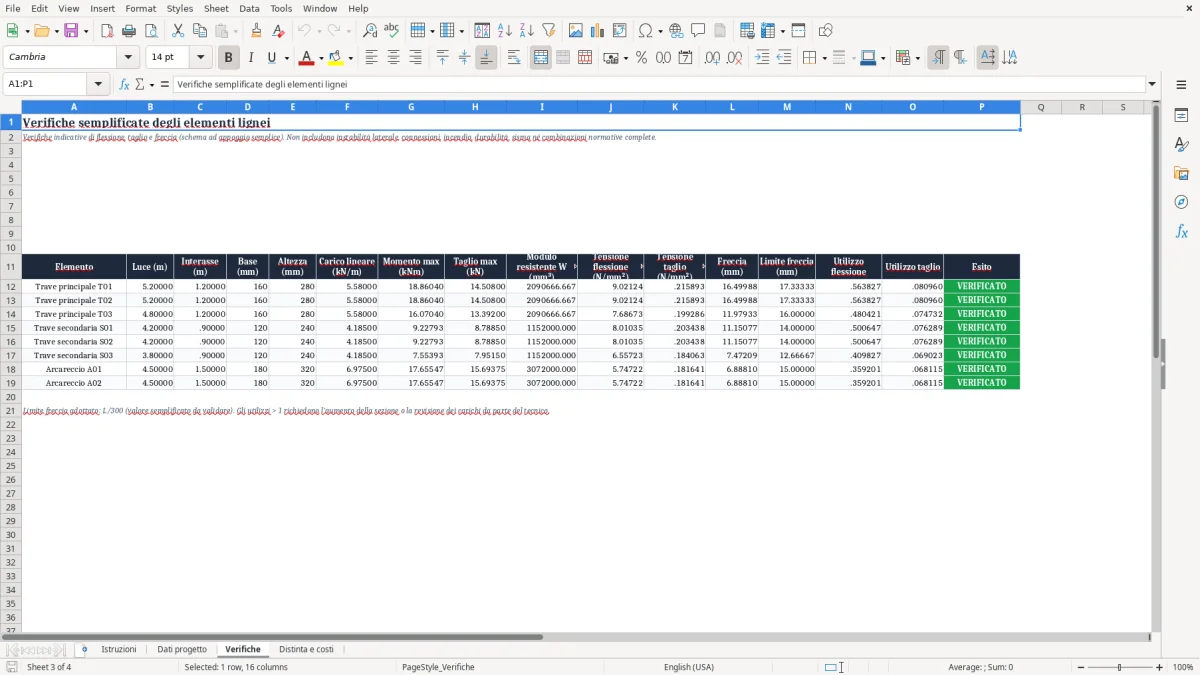Click the Insert Pivot Table icon

[619, 31]
